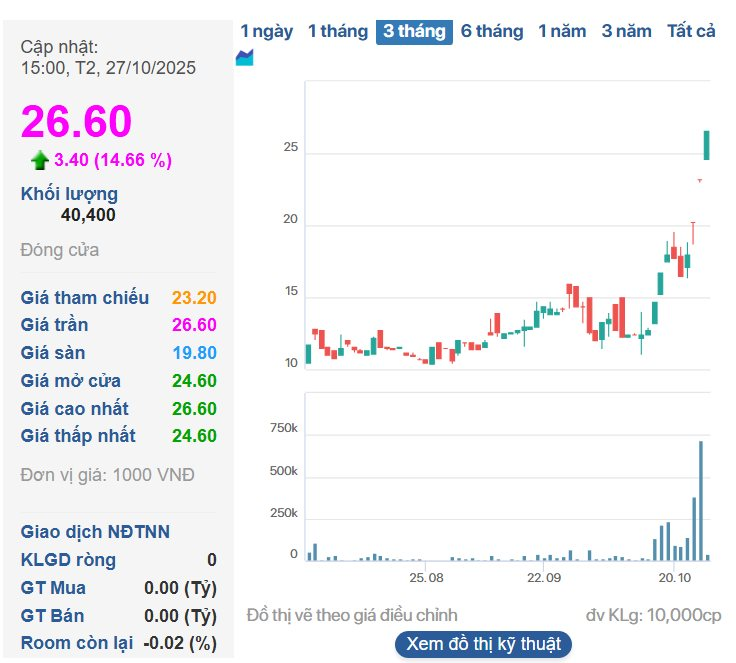The image size is (736, 663).
Task: Click the green up arrow price change icon
Action: [40, 160]
